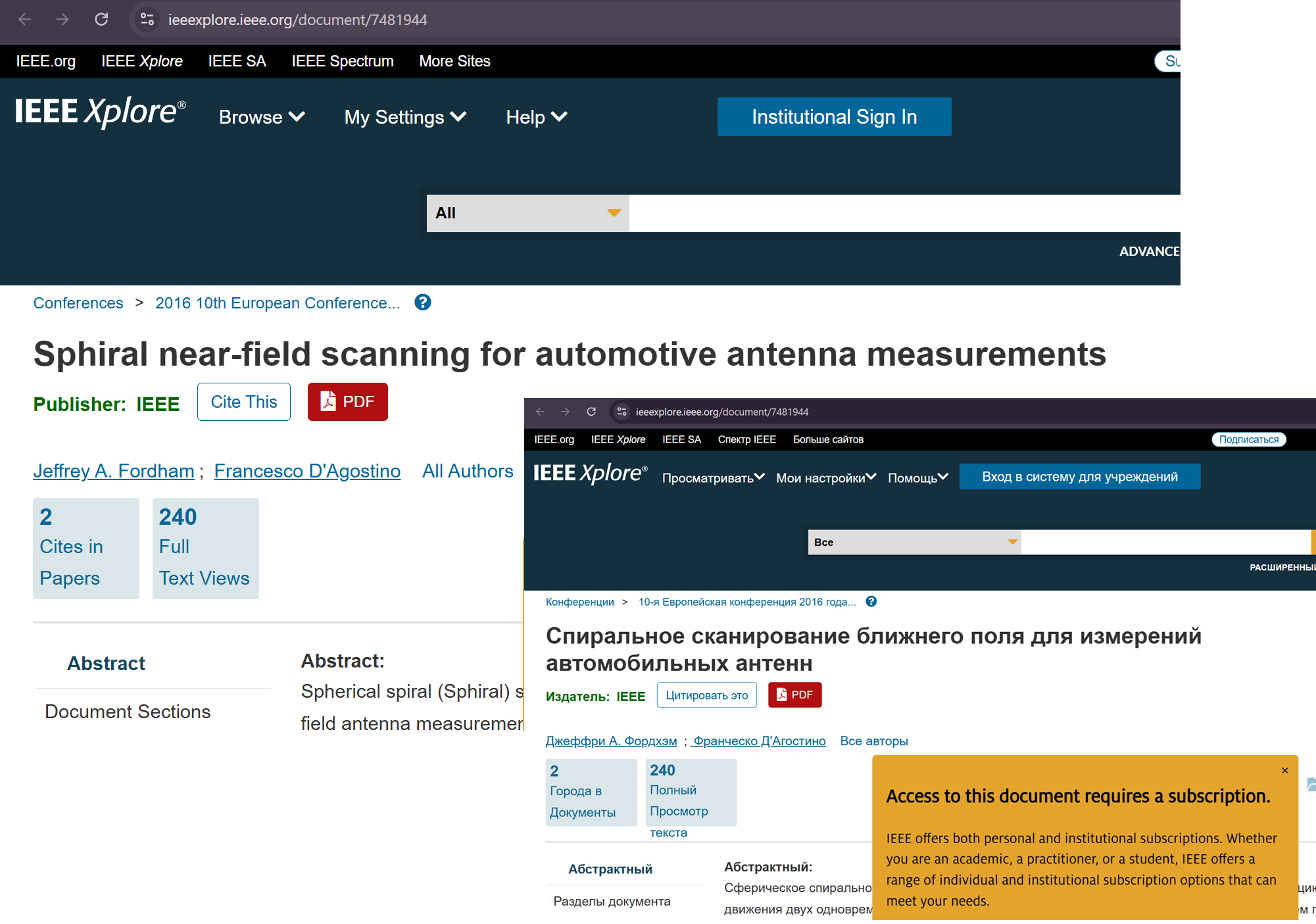Show Все авторы
The height and width of the screenshot is (924, 1316).
(874, 741)
